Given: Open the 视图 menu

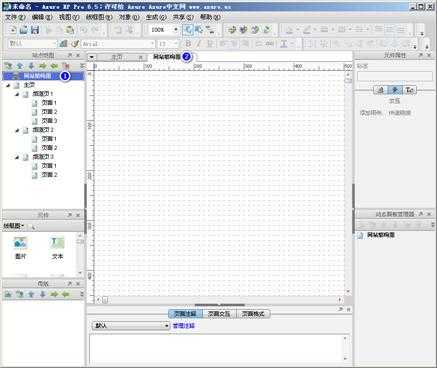Looking at the screenshot, I should (69, 17).
